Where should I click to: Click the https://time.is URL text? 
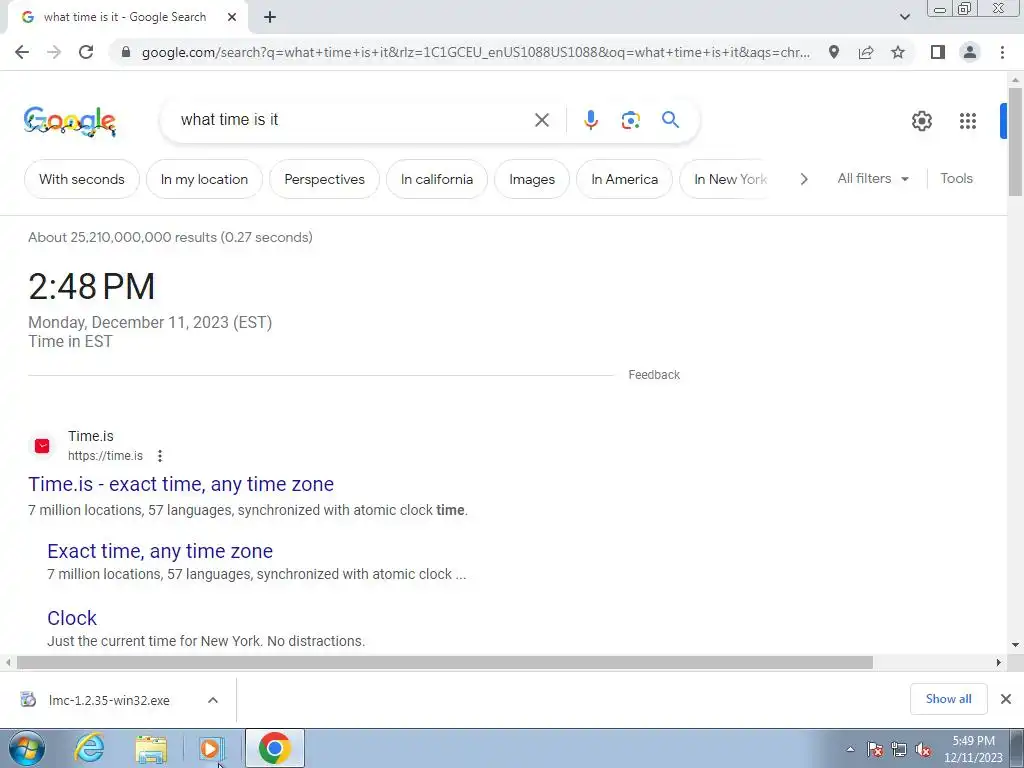coord(105,456)
